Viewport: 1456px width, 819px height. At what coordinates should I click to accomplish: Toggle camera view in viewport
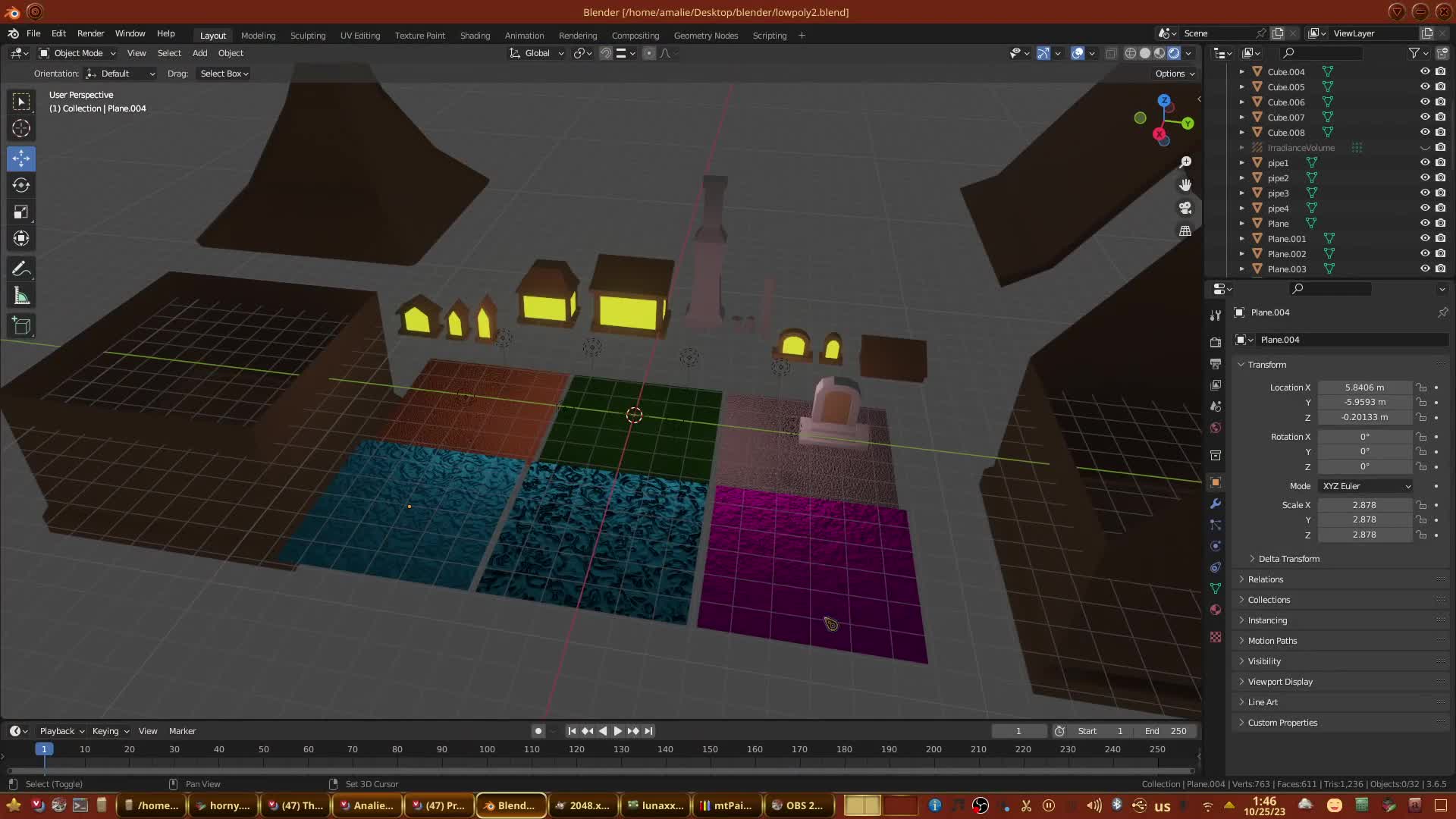coord(1185,208)
